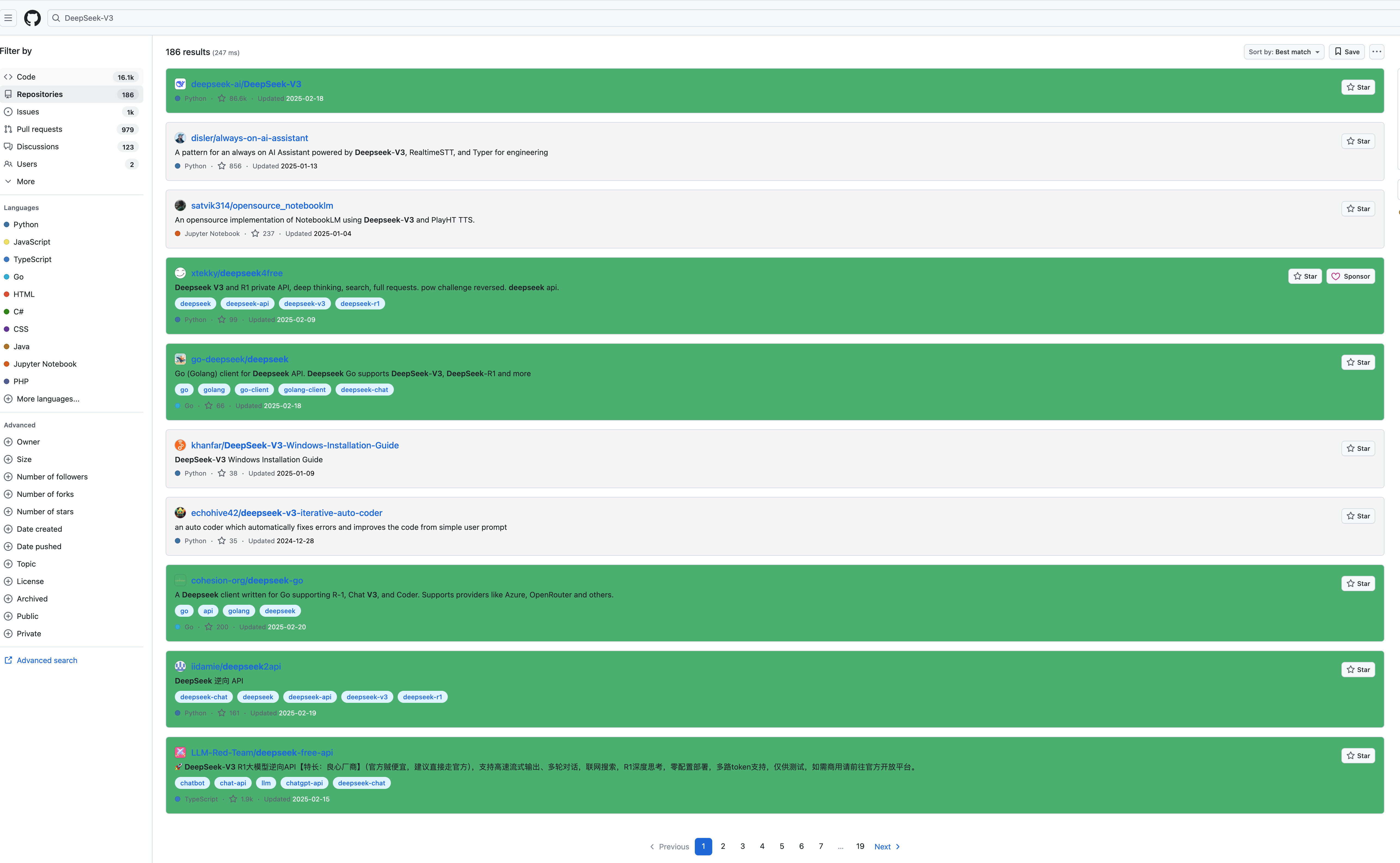The height and width of the screenshot is (863, 1400).
Task: Open LLM-Red-Team avatar icon
Action: pyautogui.click(x=180, y=752)
